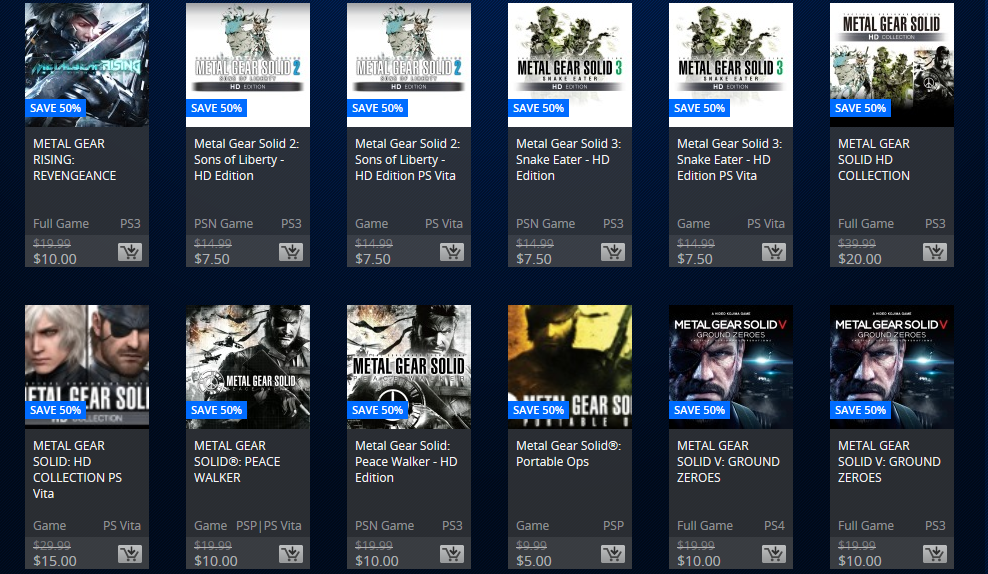
Task: Open 'HD COLLECTION PS Vita' title link
Action: point(78,469)
